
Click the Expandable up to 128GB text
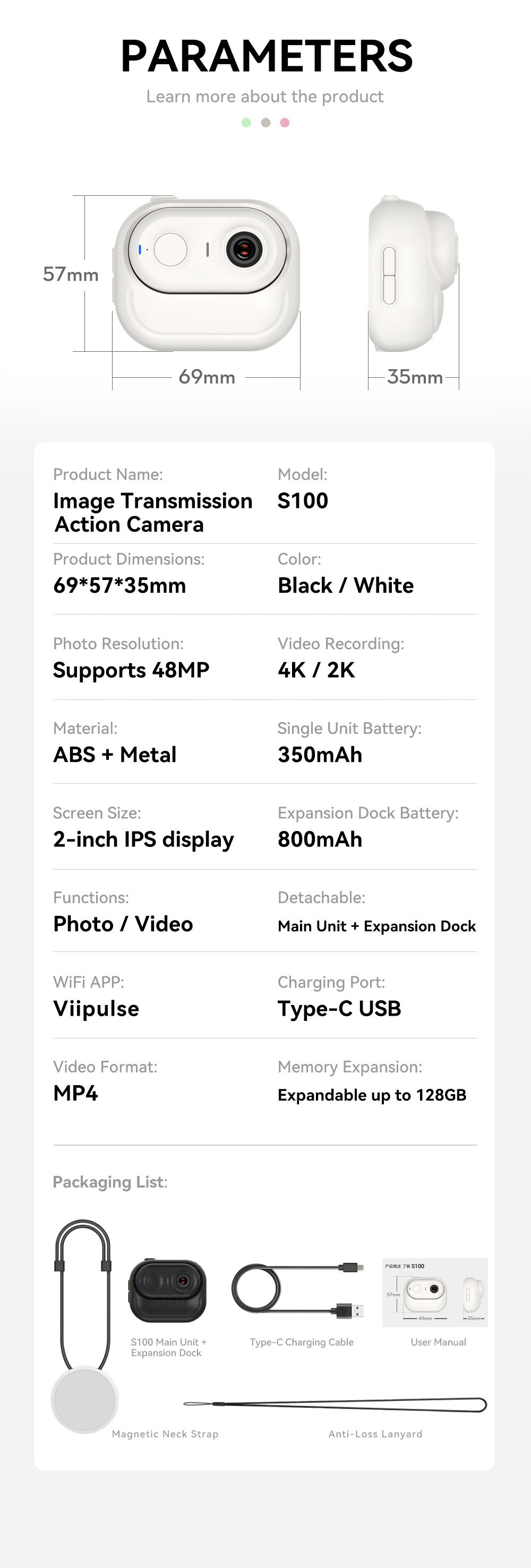[x=372, y=1095]
